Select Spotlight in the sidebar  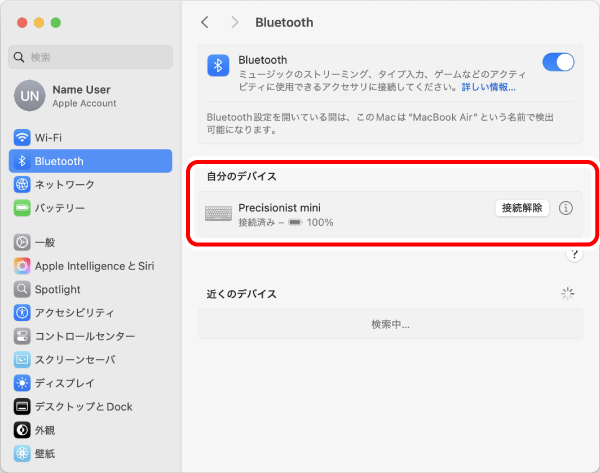coord(90,289)
